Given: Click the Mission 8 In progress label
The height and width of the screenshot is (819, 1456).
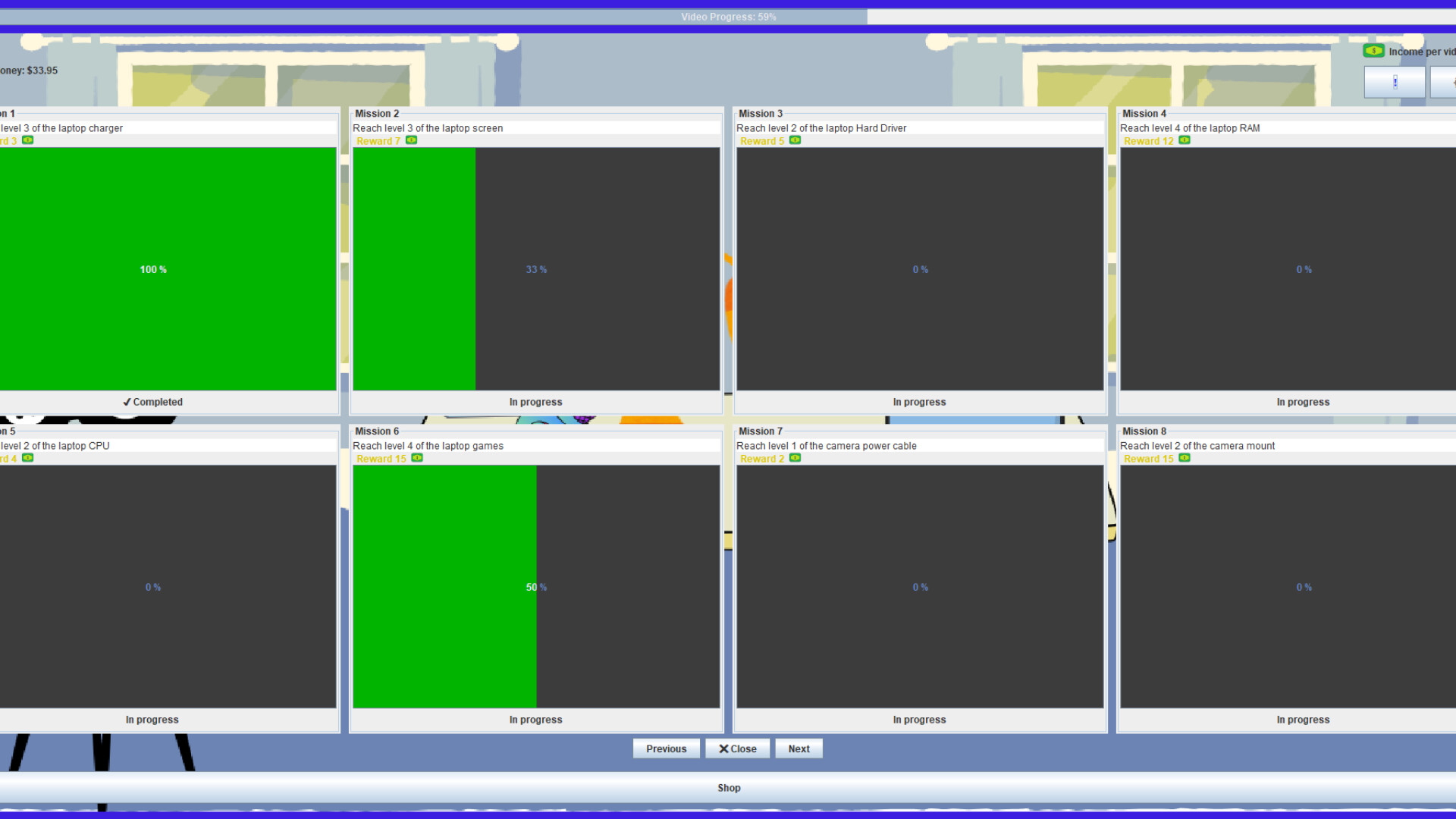Looking at the screenshot, I should point(1302,720).
